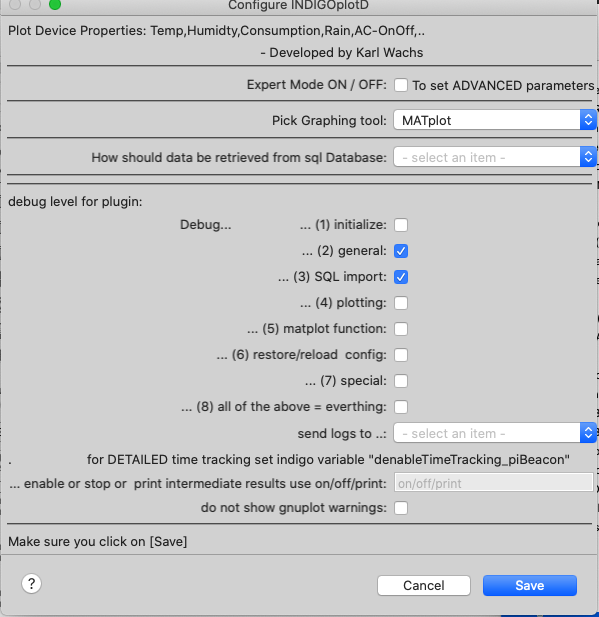This screenshot has height=617, width=599.
Task: Uncheck the (2) general debug box
Action: coord(401,251)
